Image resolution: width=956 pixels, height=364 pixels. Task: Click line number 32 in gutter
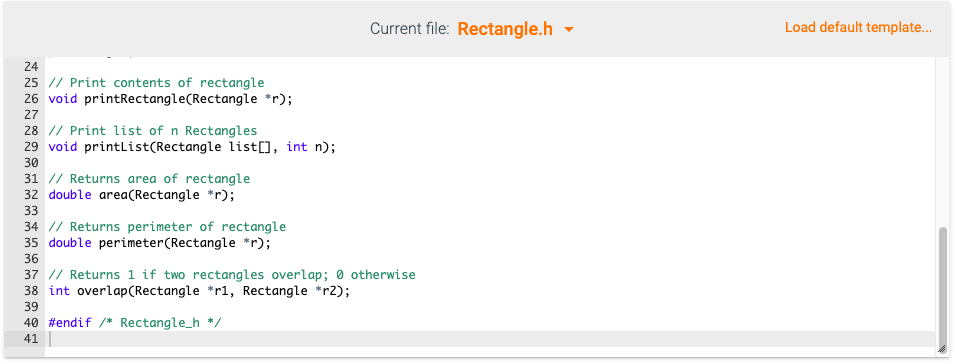(x=32, y=195)
